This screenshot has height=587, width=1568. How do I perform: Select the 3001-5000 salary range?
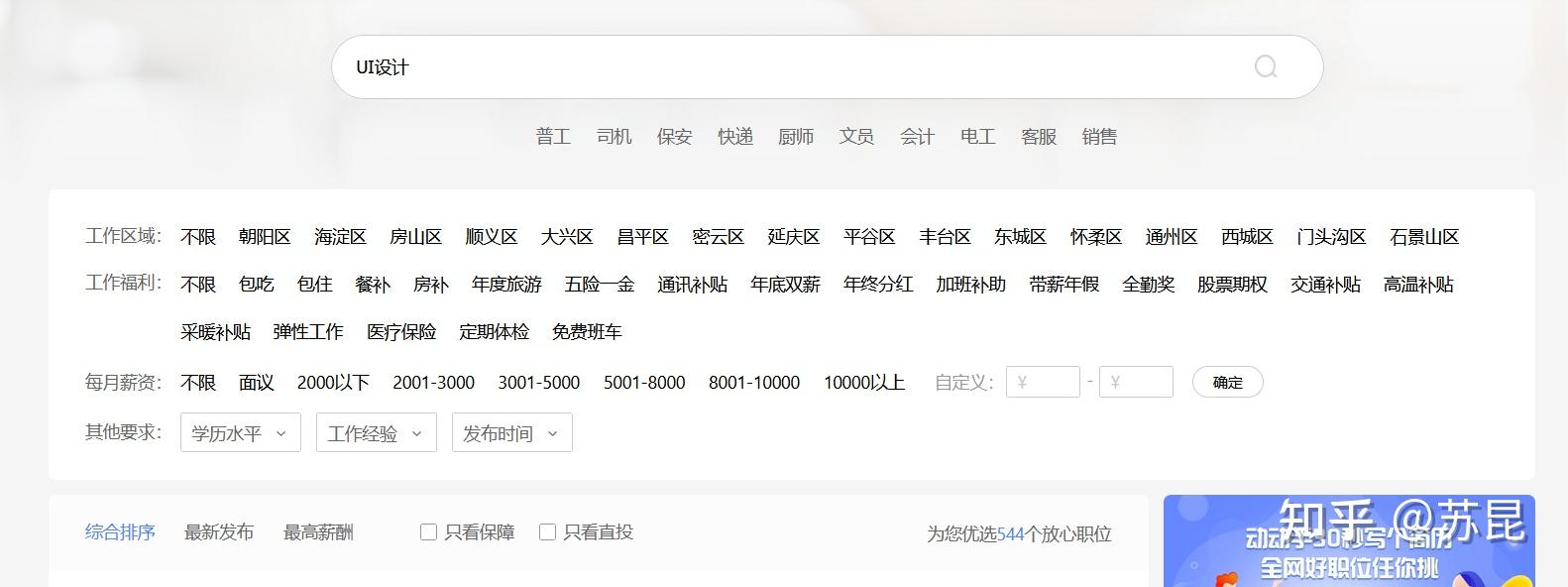click(x=539, y=383)
